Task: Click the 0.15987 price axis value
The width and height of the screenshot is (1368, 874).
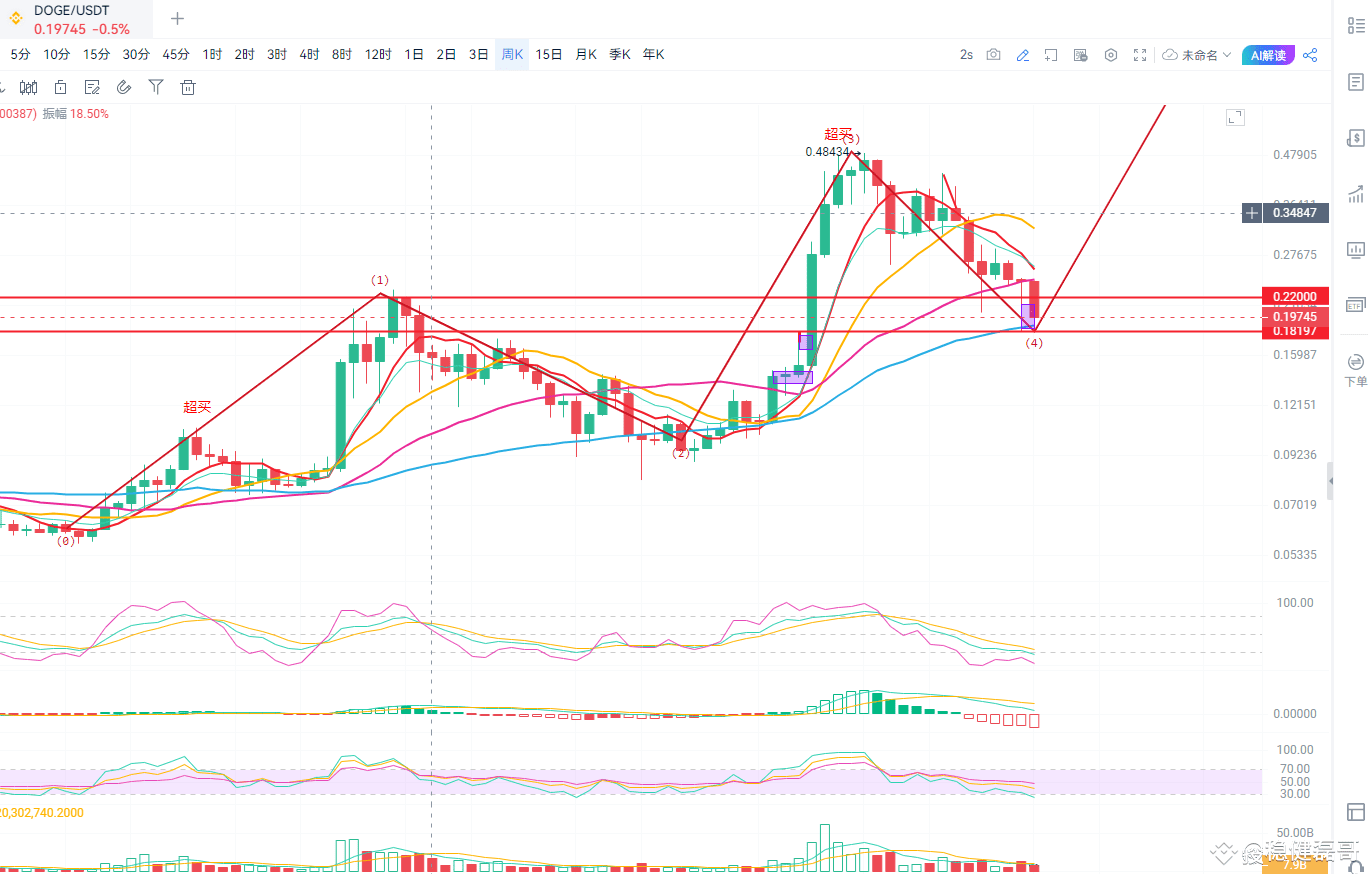Action: (x=1294, y=355)
